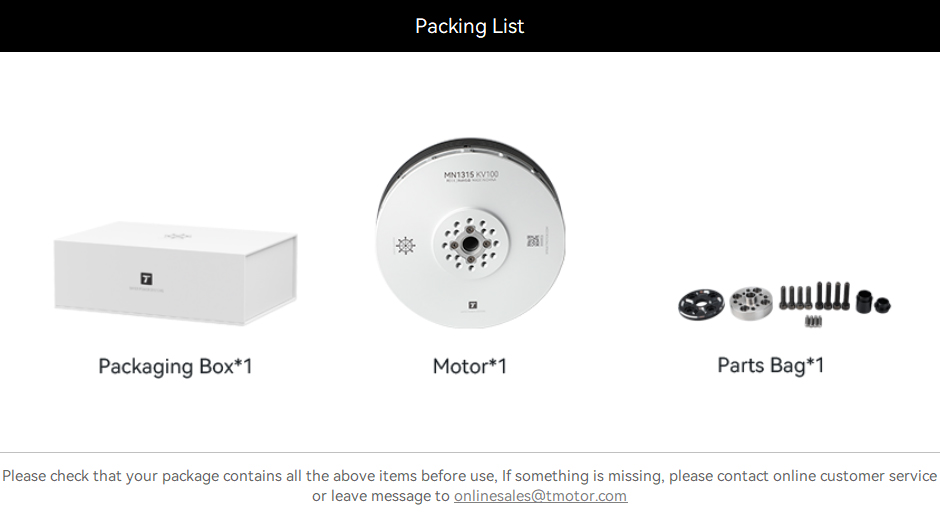
Task: Click the MN1315 KV100 motor image
Action: pos(471,233)
